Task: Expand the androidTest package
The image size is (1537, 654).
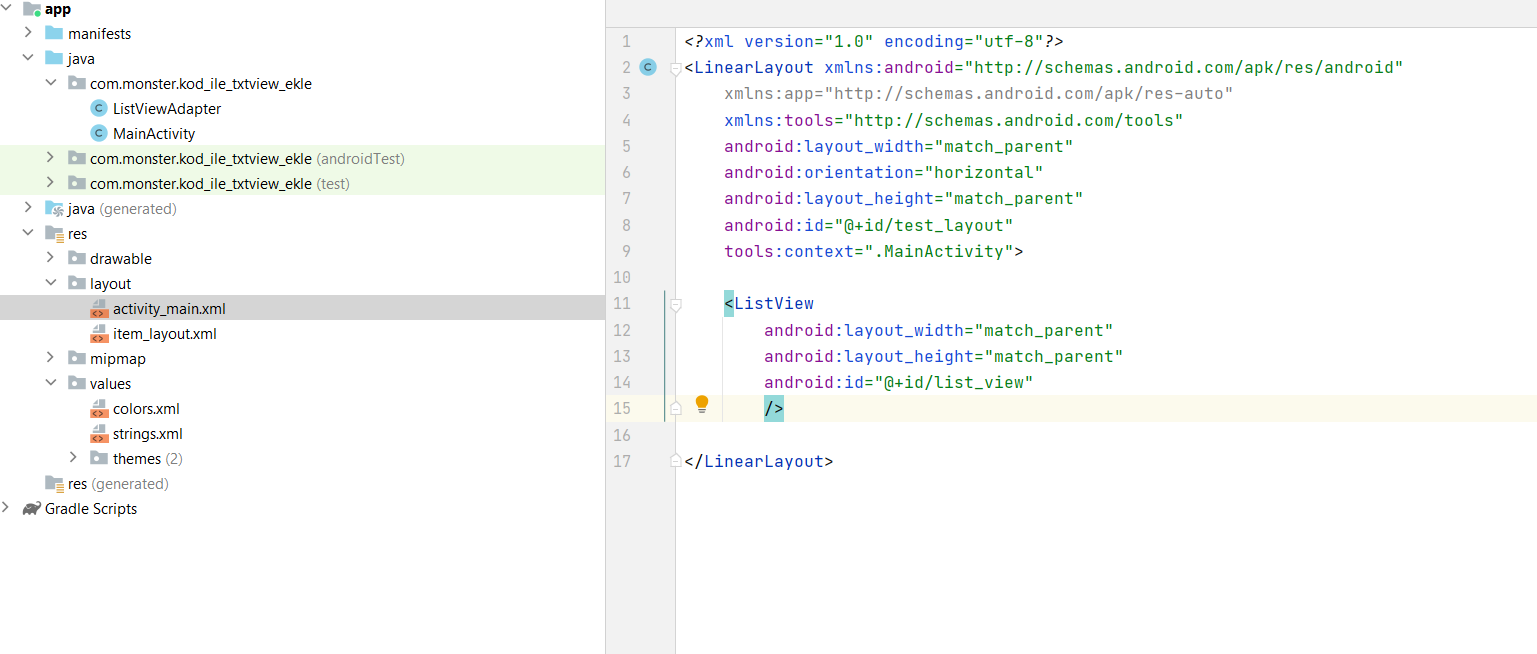Action: click(x=51, y=158)
